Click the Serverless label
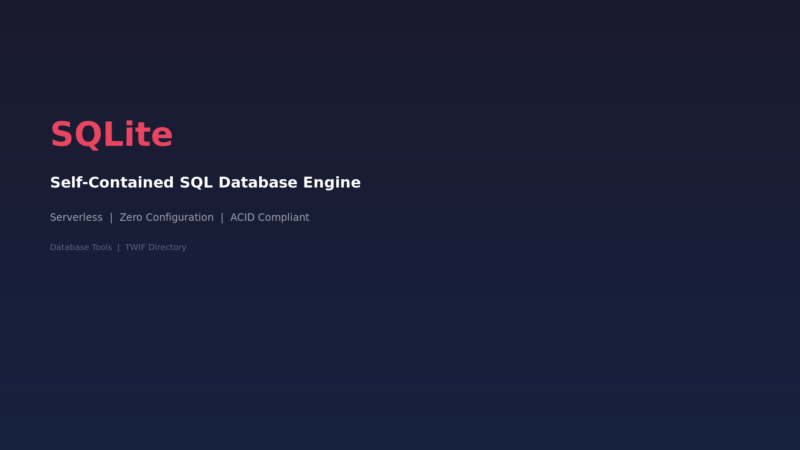This screenshot has width=800, height=450. tap(76, 217)
